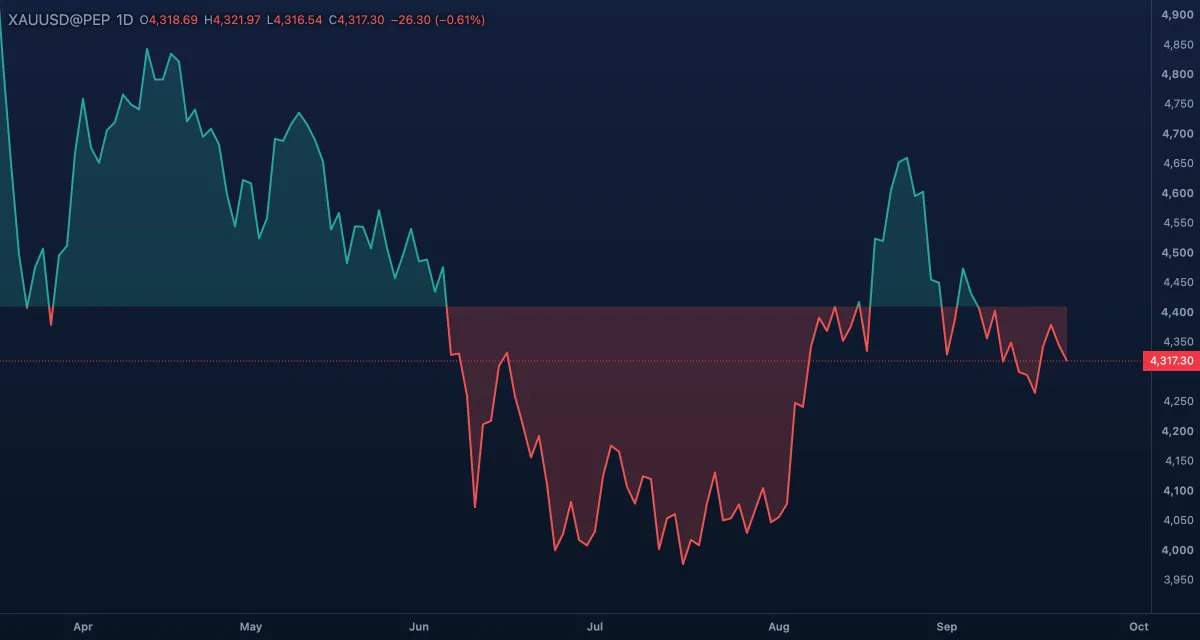Click the 4,450 price axis label
This screenshot has height=640, width=1200.
1177,283
